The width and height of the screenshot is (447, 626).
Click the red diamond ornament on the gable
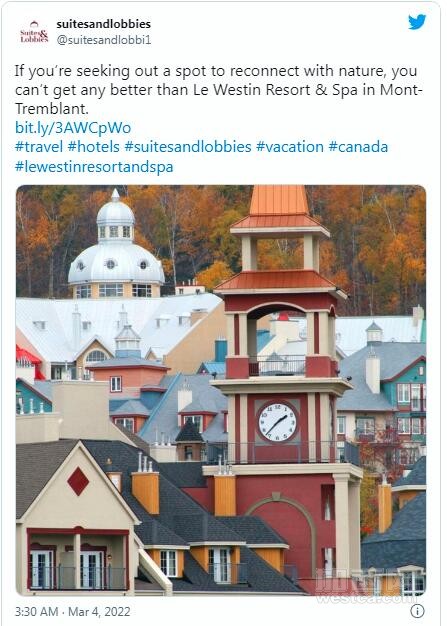(x=78, y=481)
